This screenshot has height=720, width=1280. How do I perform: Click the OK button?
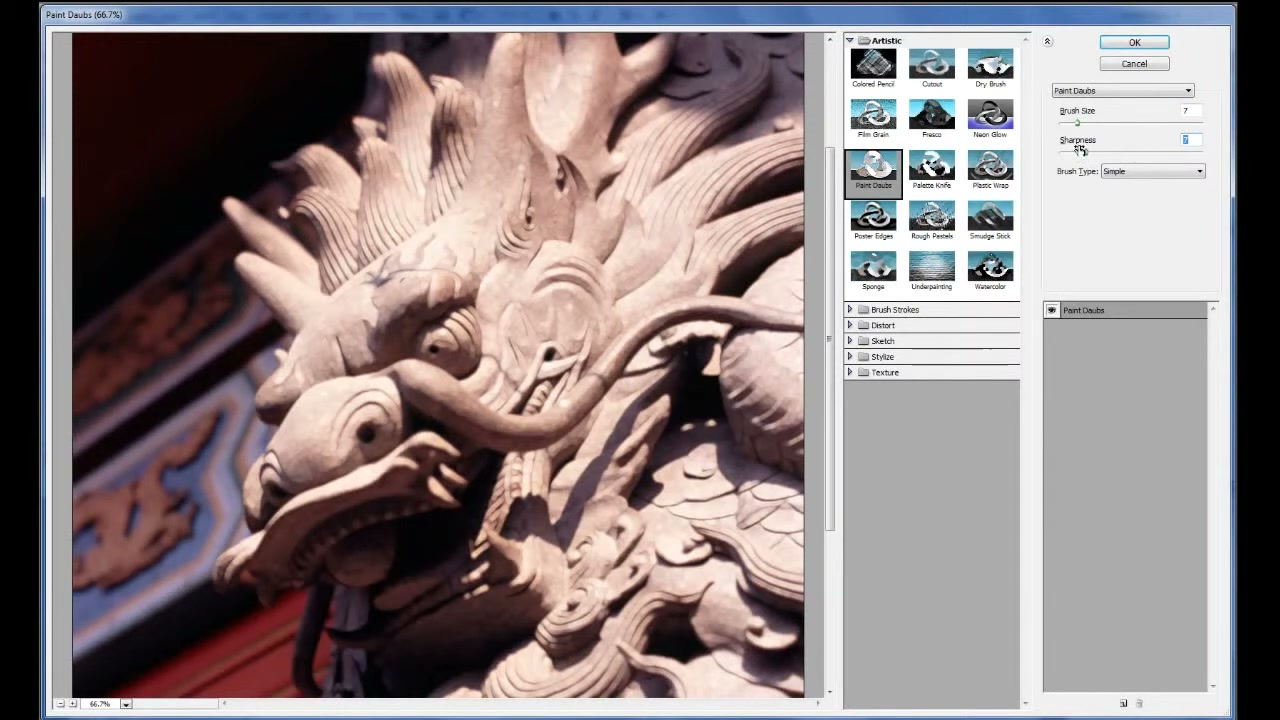[1134, 43]
